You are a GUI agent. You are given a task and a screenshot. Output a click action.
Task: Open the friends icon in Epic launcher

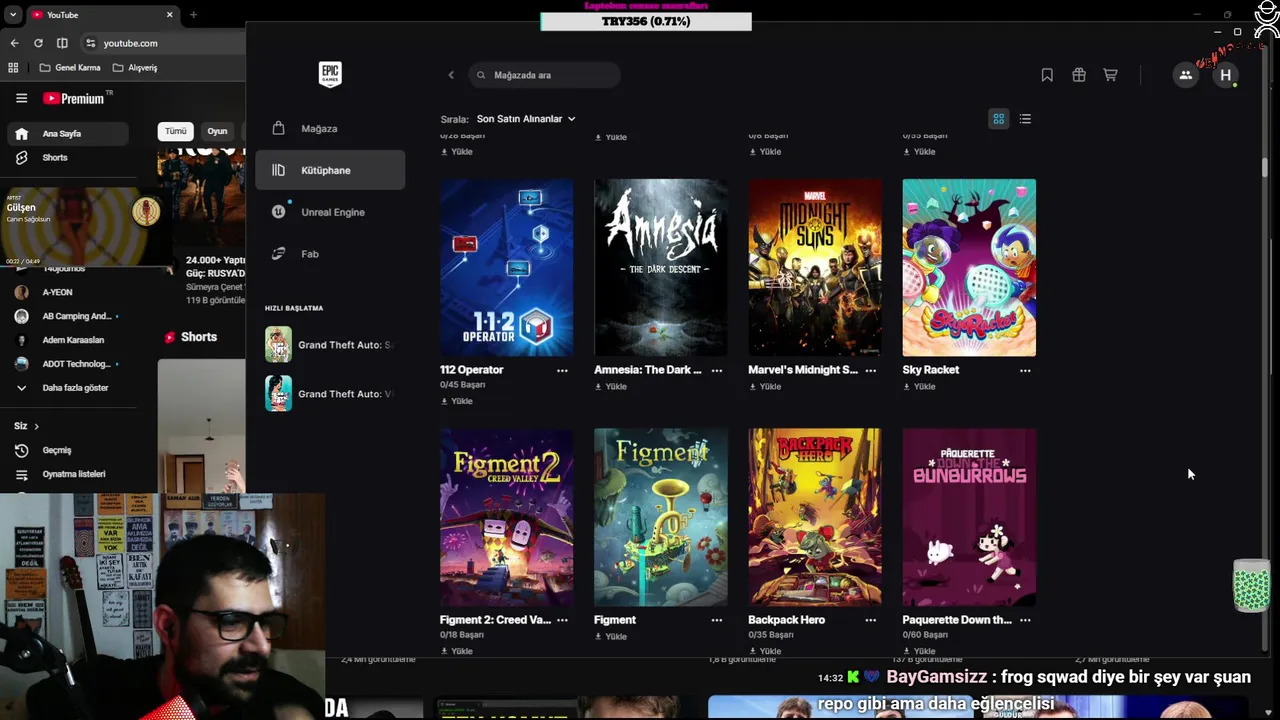[x=1185, y=75]
